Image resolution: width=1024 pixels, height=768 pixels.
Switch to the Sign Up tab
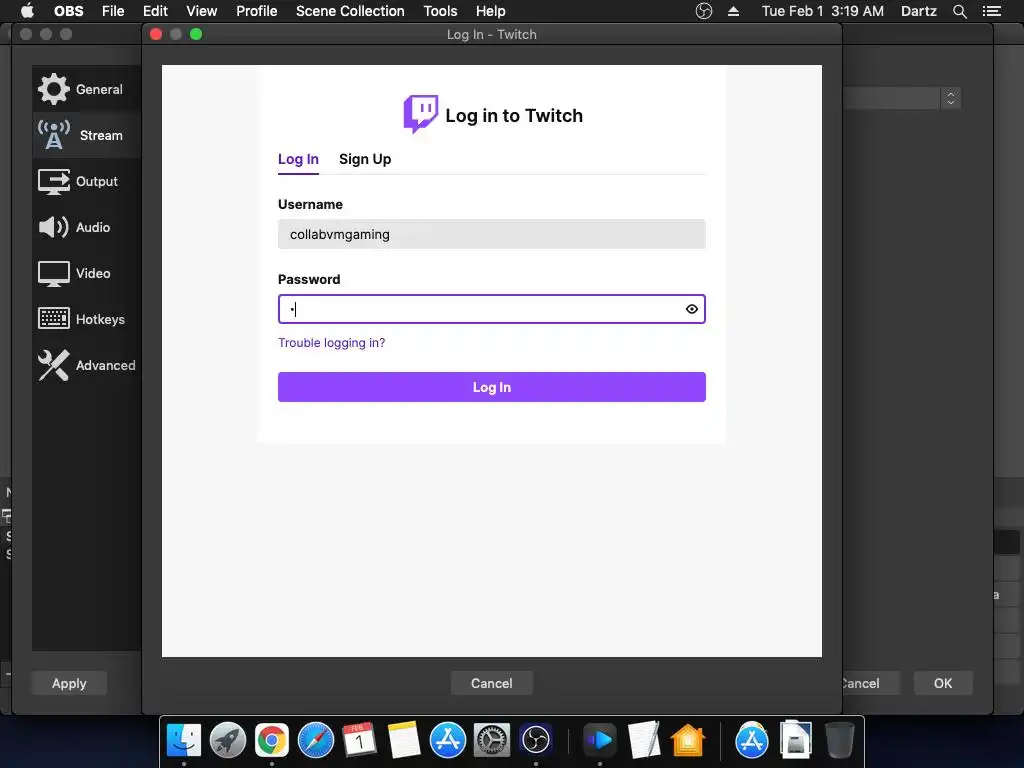pos(365,159)
